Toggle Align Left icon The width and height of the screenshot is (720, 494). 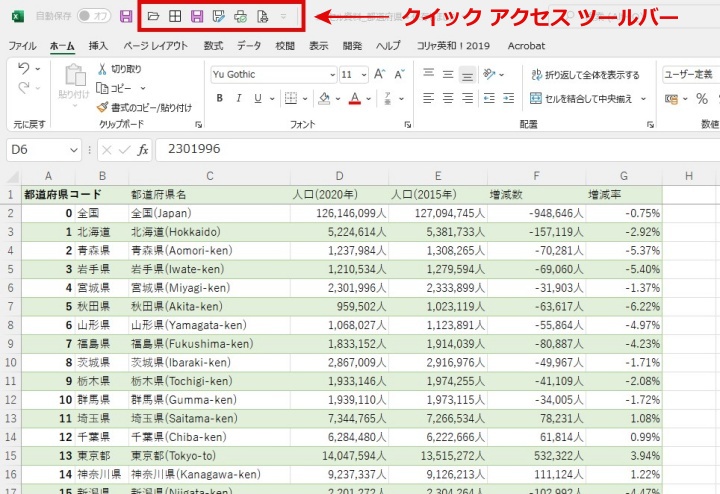pos(428,98)
